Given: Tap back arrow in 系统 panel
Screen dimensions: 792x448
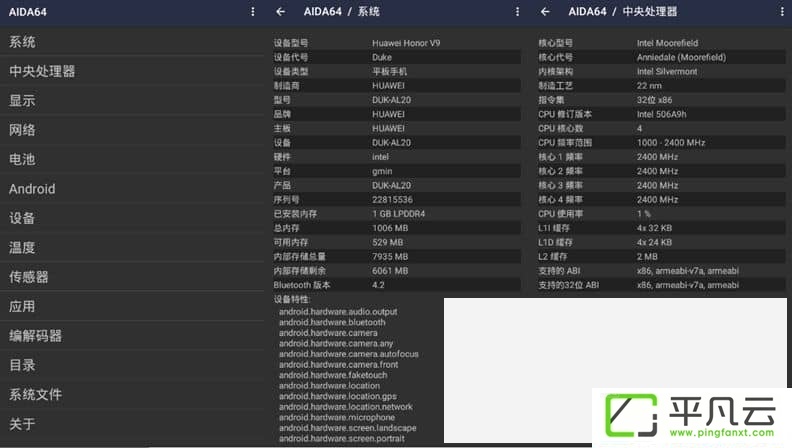Looking at the screenshot, I should 280,12.
